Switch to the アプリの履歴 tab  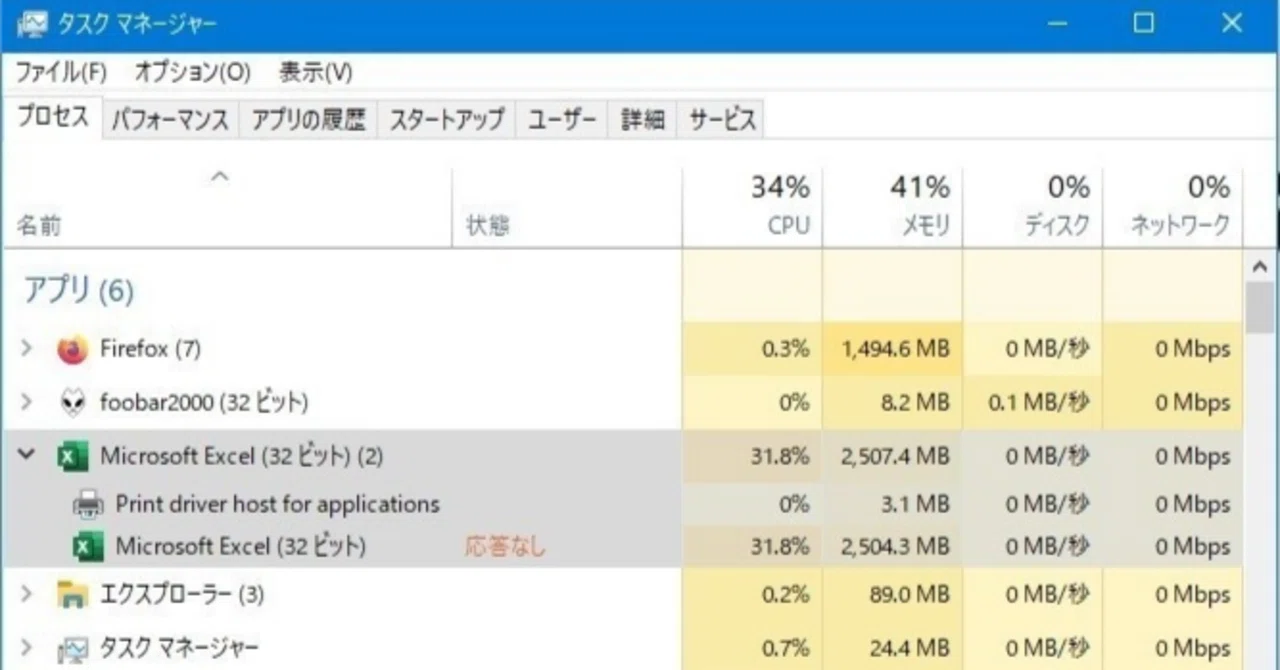pyautogui.click(x=308, y=120)
